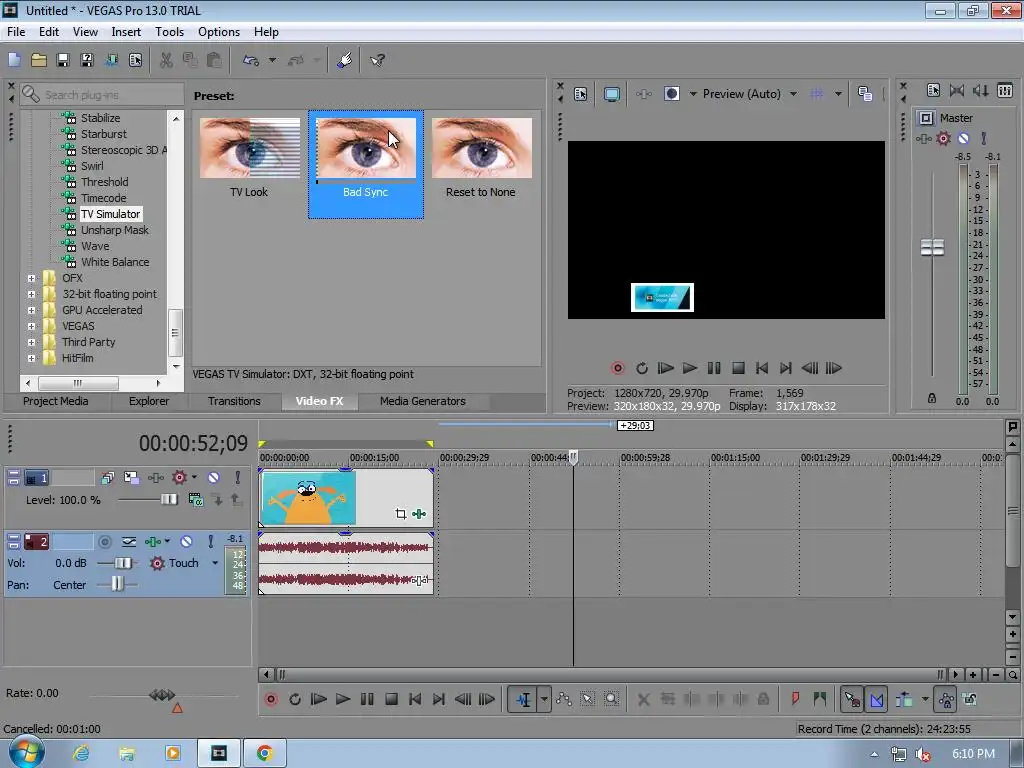Click the track 1 Level slider

click(168, 500)
